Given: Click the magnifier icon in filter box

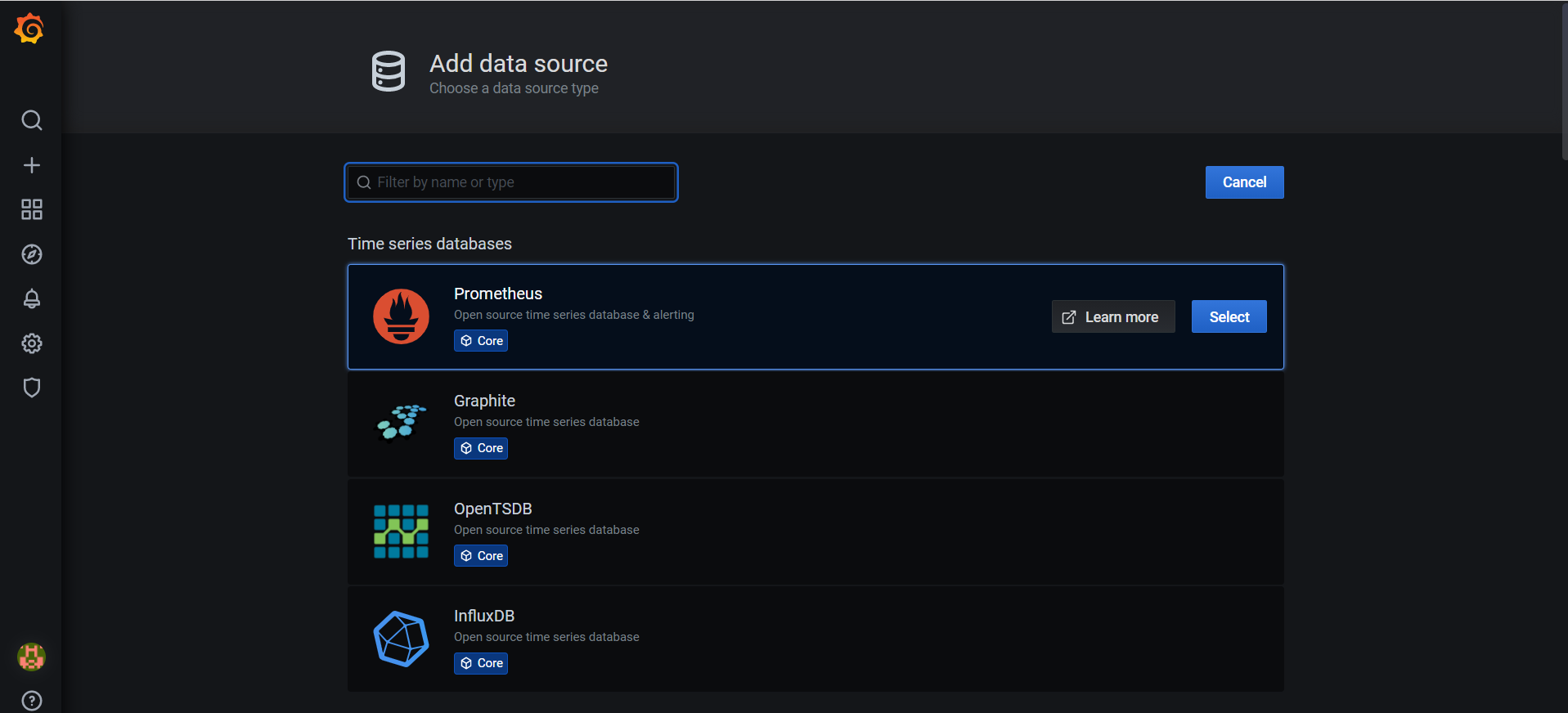Looking at the screenshot, I should pos(364,182).
